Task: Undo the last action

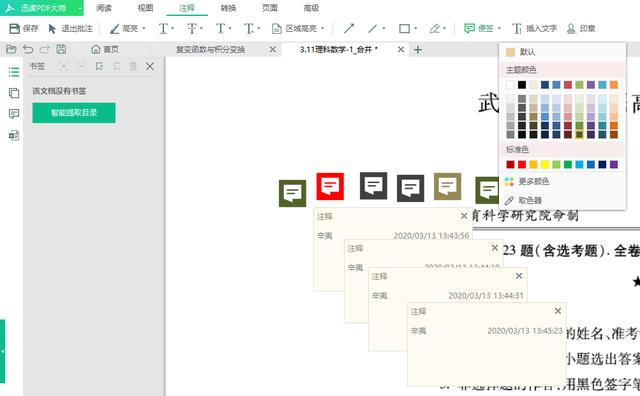Action: click(28, 49)
